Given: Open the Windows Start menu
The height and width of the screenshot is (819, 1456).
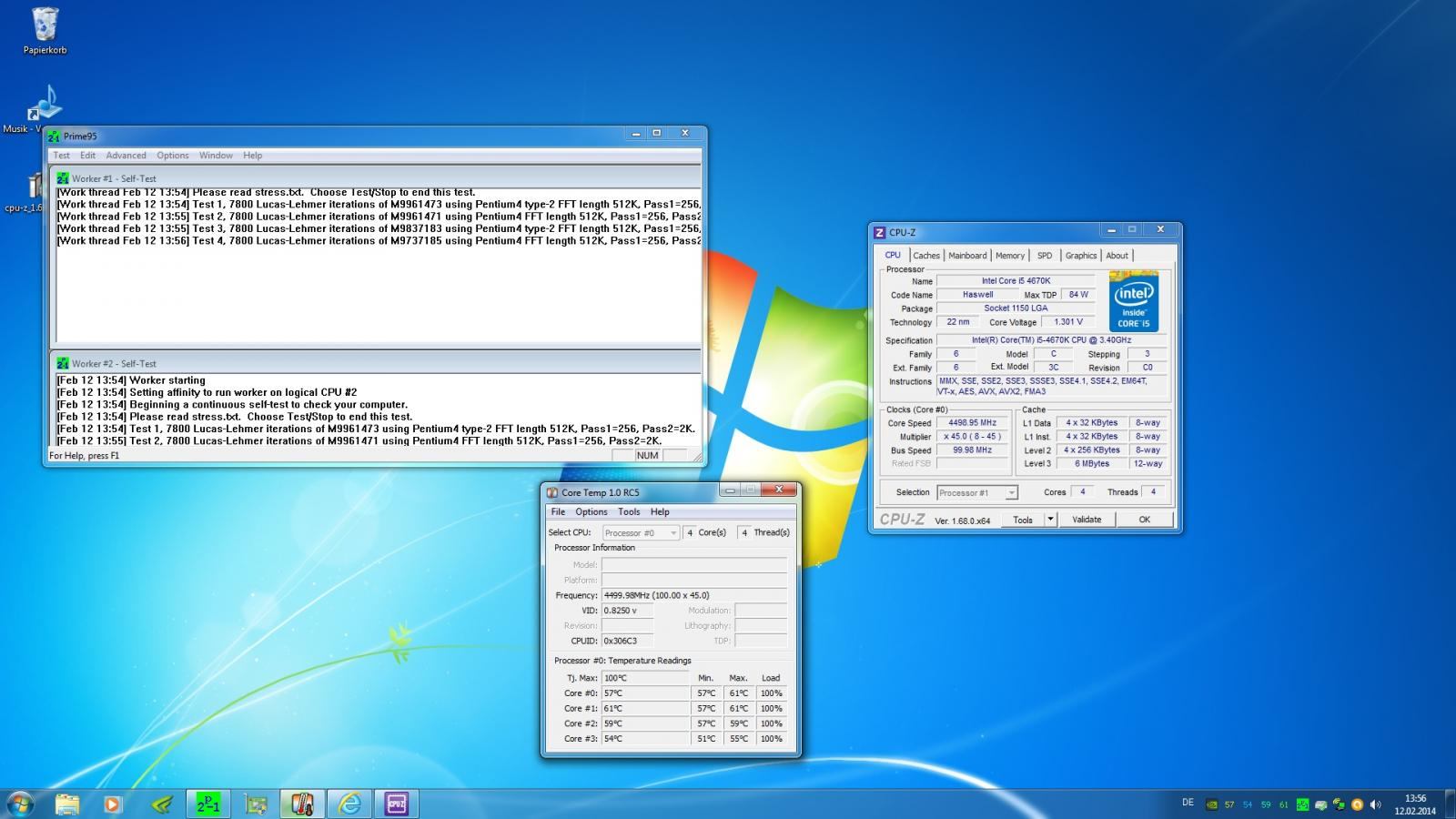Looking at the screenshot, I should pyautogui.click(x=20, y=804).
